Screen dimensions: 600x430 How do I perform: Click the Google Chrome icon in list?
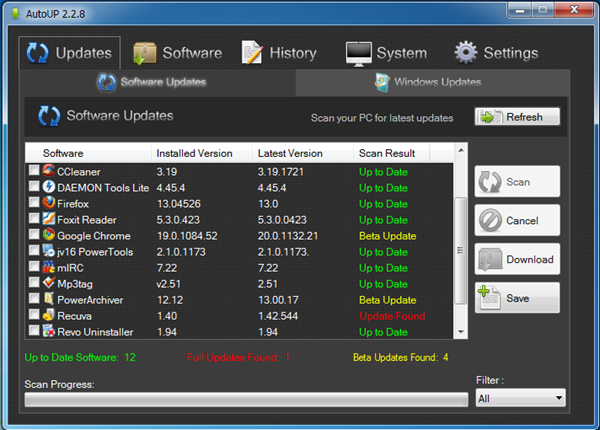pos(48,235)
